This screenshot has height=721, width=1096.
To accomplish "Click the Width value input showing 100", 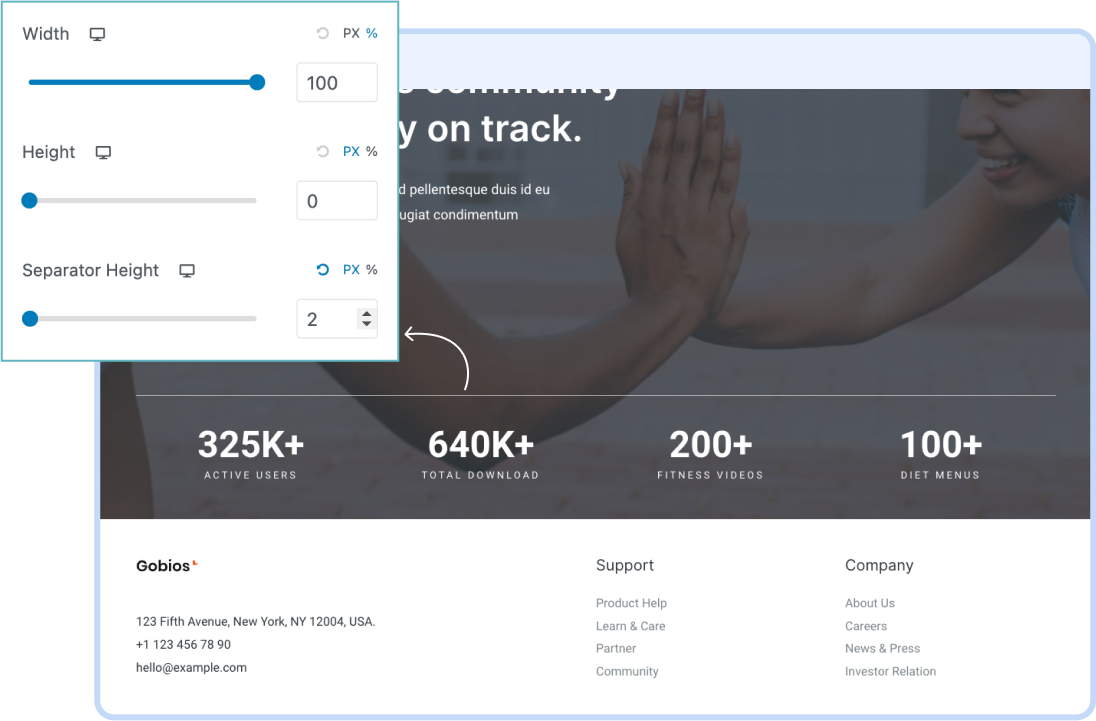I will pyautogui.click(x=337, y=82).
